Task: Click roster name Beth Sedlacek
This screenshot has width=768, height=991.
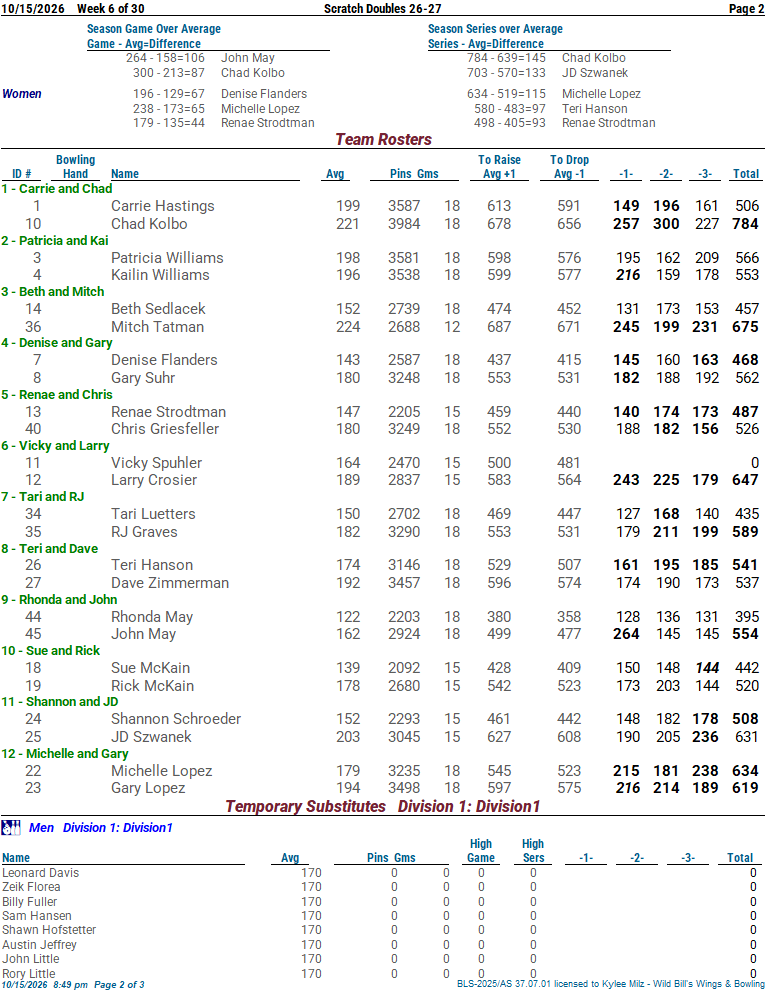Action: 158,309
